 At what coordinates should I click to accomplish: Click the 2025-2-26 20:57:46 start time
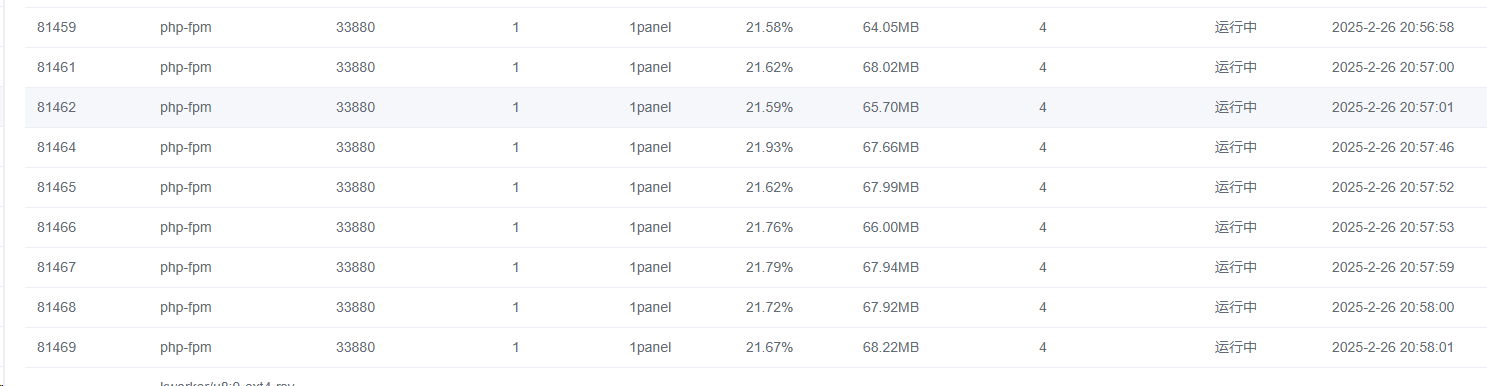[x=1393, y=147]
